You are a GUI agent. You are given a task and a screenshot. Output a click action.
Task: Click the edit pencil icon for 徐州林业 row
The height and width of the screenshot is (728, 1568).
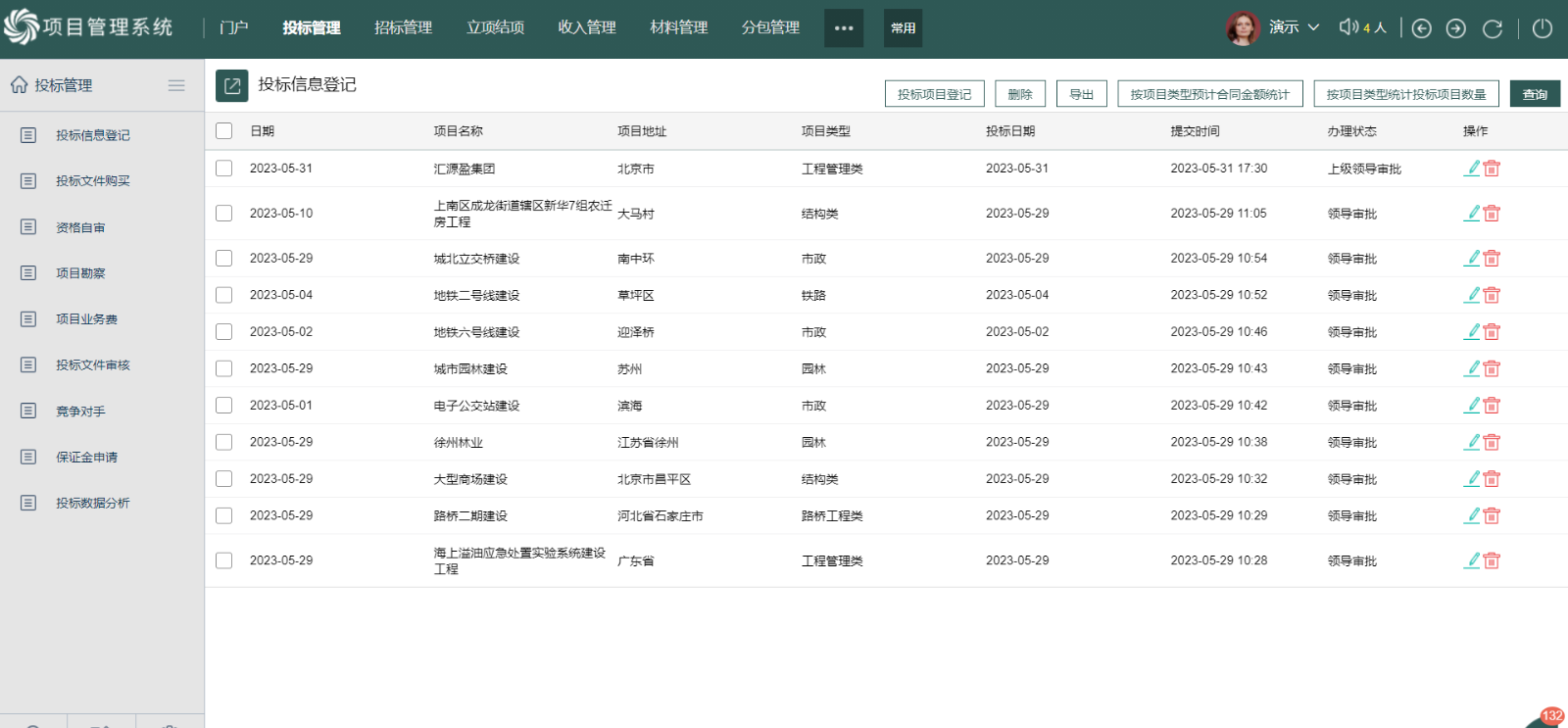click(x=1472, y=442)
